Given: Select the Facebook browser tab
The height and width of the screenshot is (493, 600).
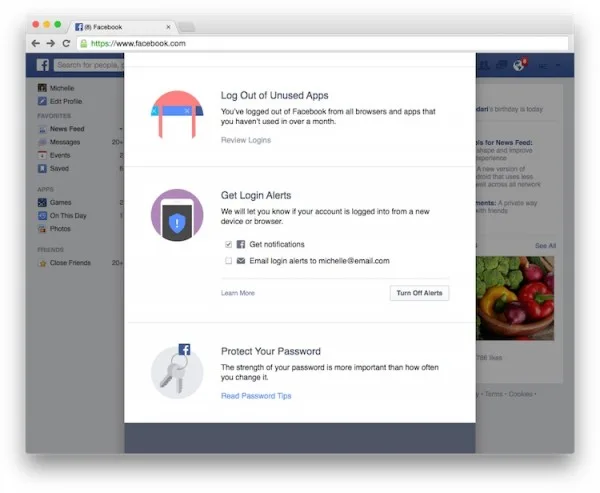Looking at the screenshot, I should click(x=122, y=27).
